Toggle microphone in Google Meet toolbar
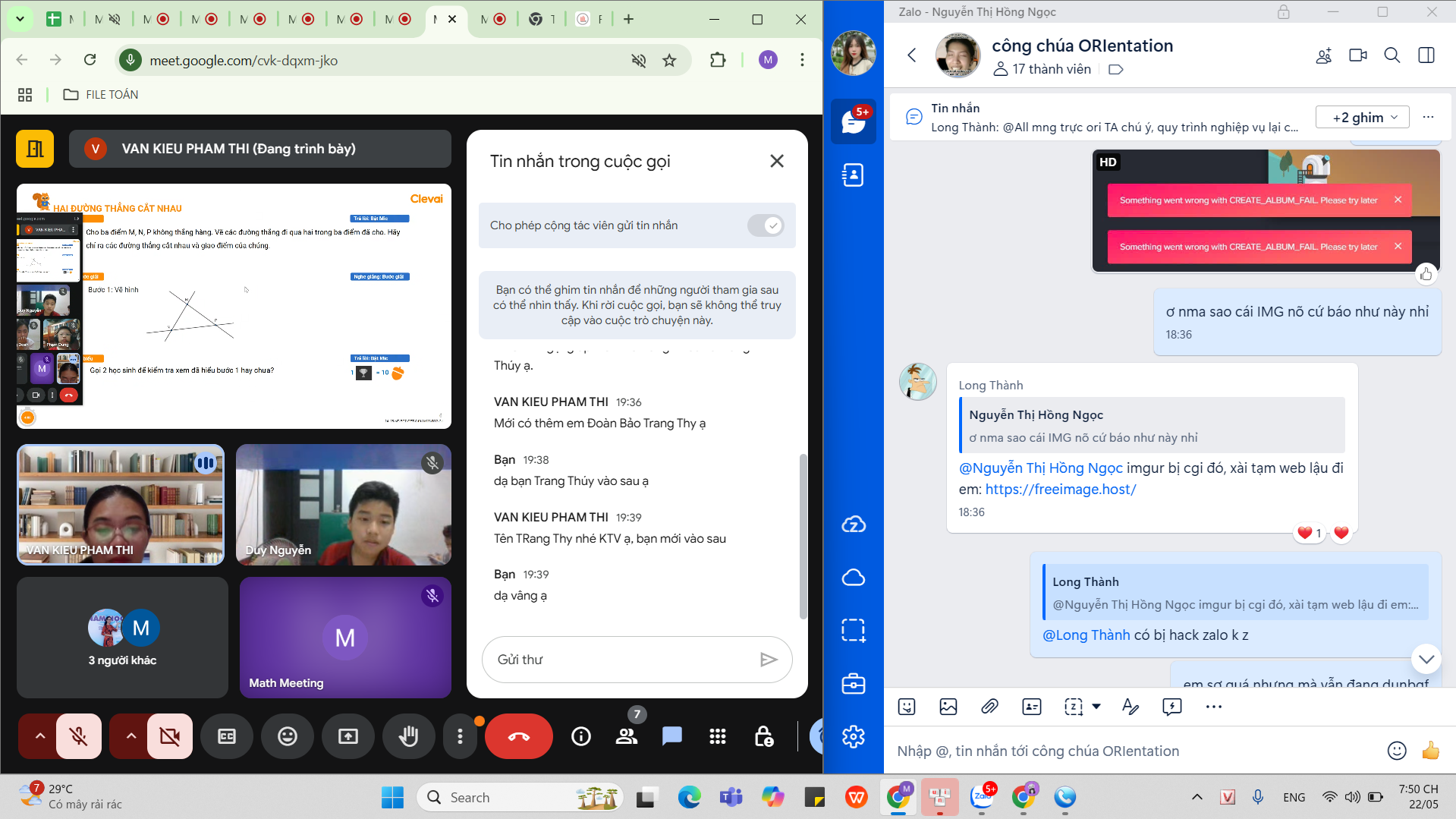 [x=78, y=736]
